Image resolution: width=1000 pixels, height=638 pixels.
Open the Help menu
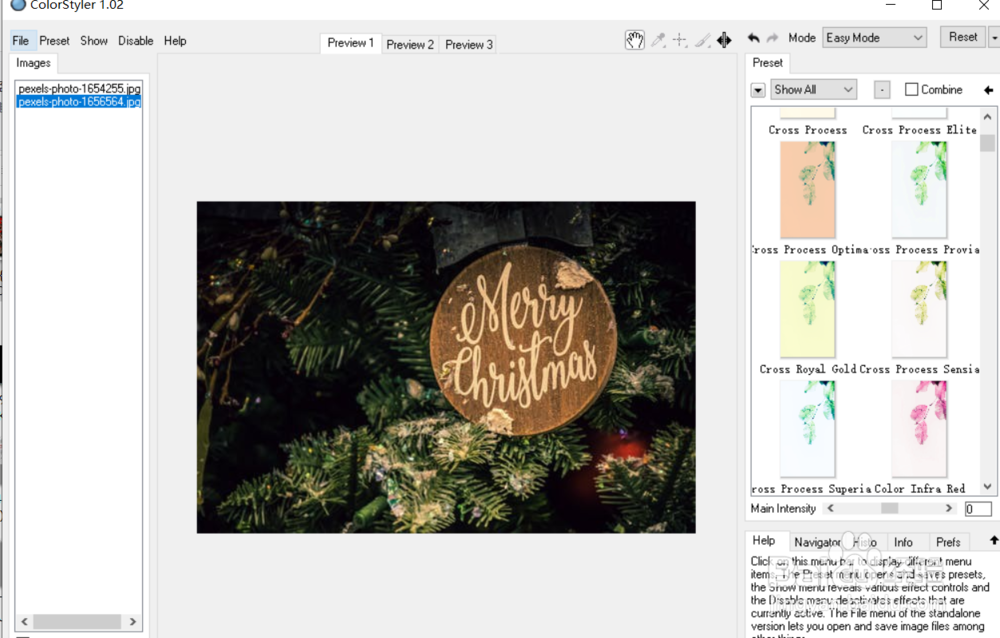click(175, 41)
